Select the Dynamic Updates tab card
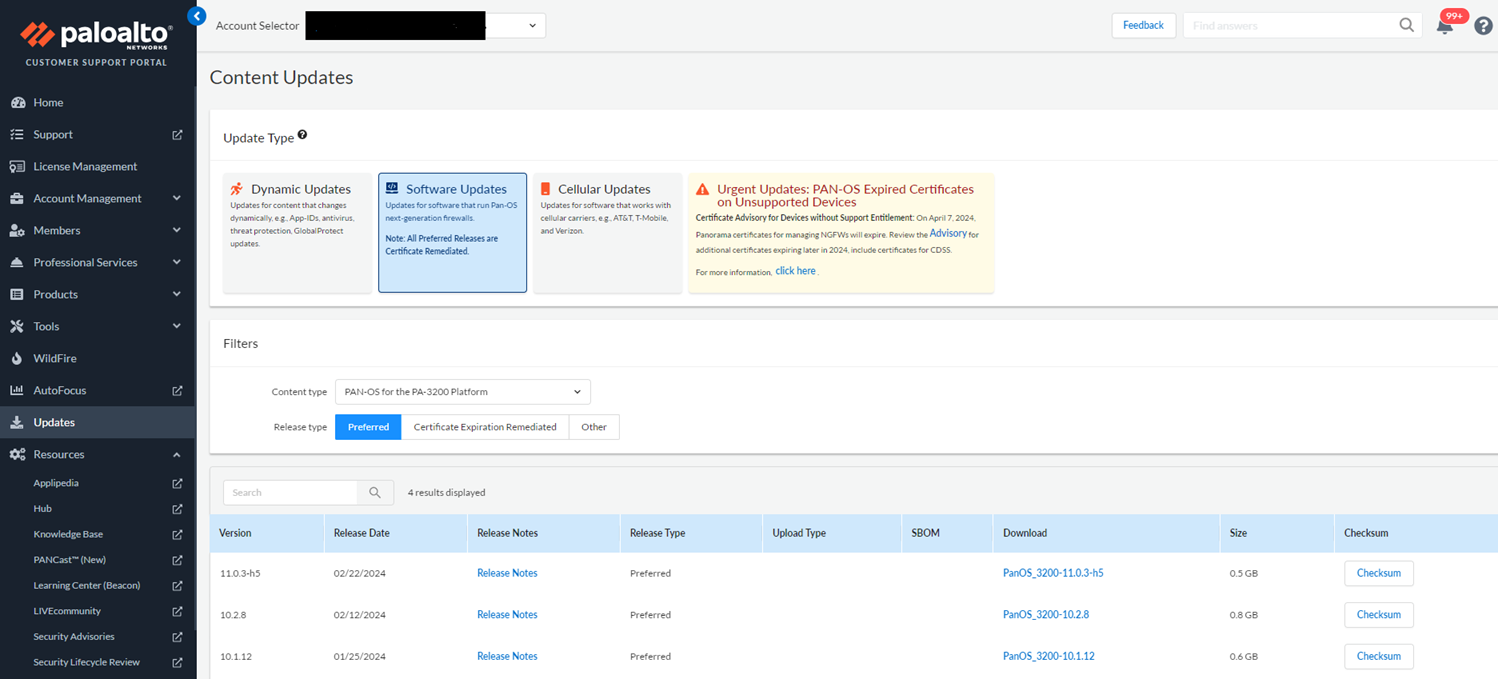Viewport: 1498px width, 679px height. click(297, 232)
